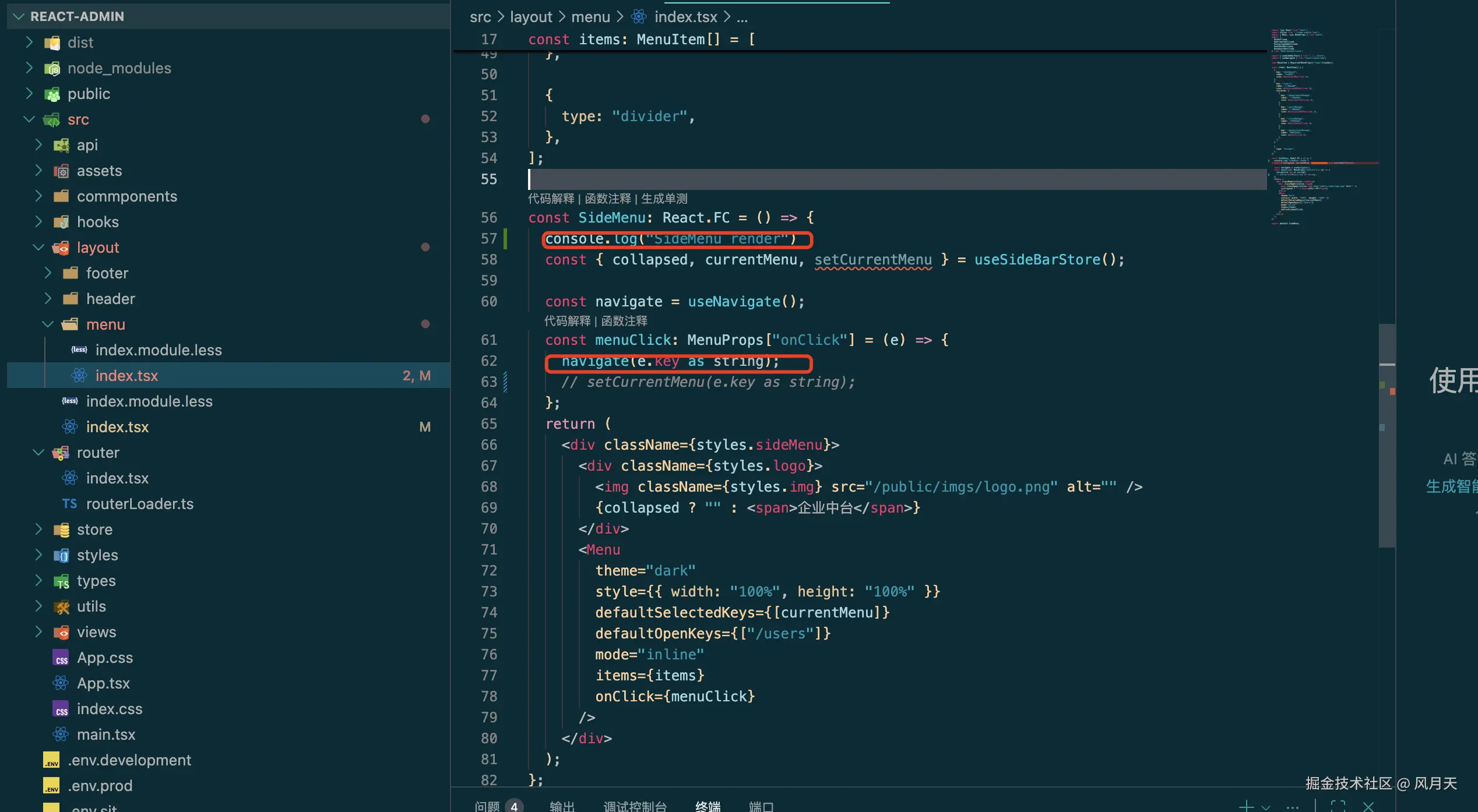Open the dist folder icon

(x=52, y=43)
